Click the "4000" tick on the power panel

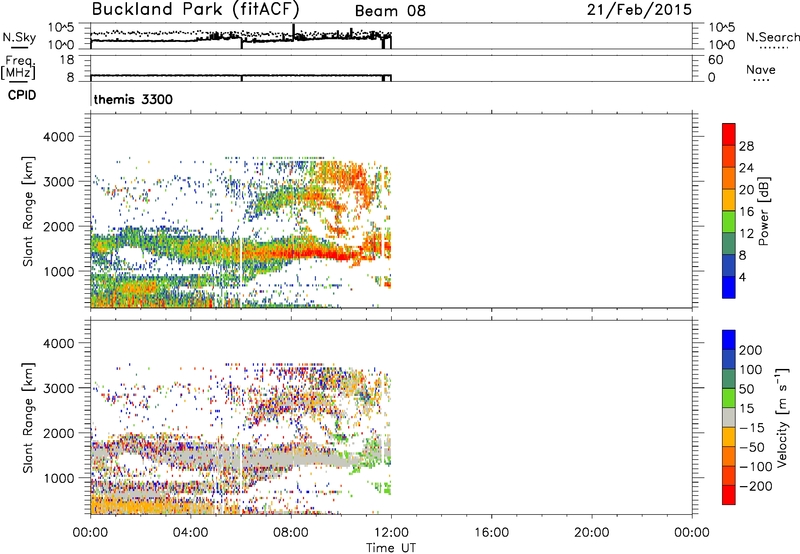(58, 137)
